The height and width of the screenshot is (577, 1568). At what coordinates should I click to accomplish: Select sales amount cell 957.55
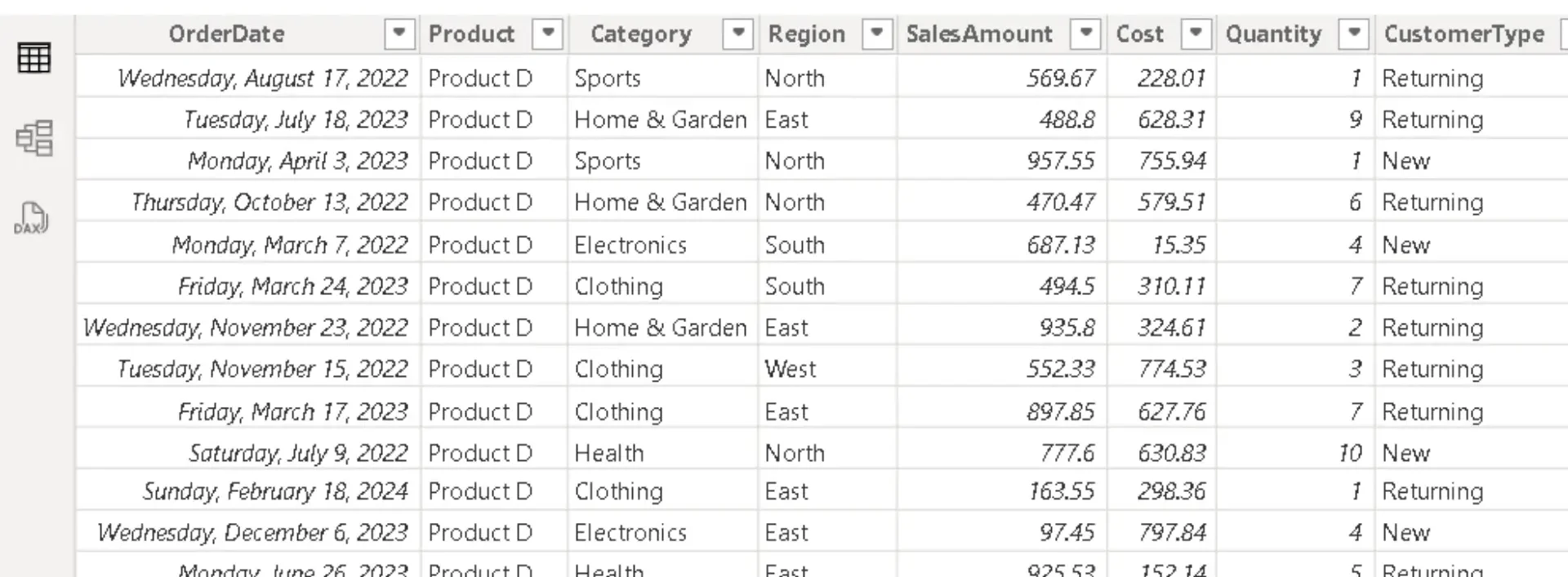point(1060,161)
